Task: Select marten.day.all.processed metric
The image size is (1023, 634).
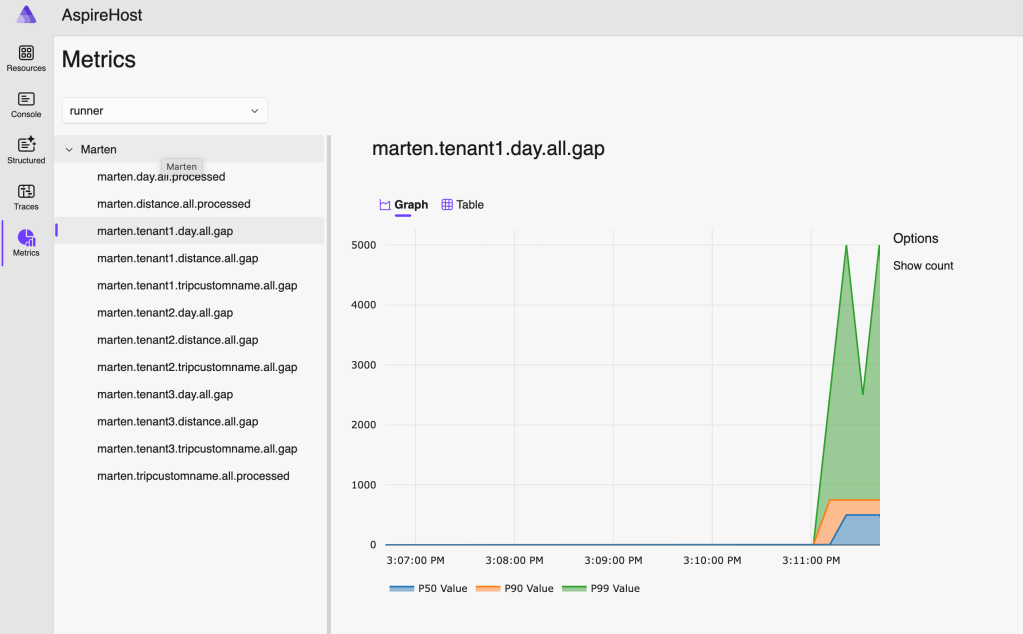Action: pyautogui.click(x=161, y=177)
